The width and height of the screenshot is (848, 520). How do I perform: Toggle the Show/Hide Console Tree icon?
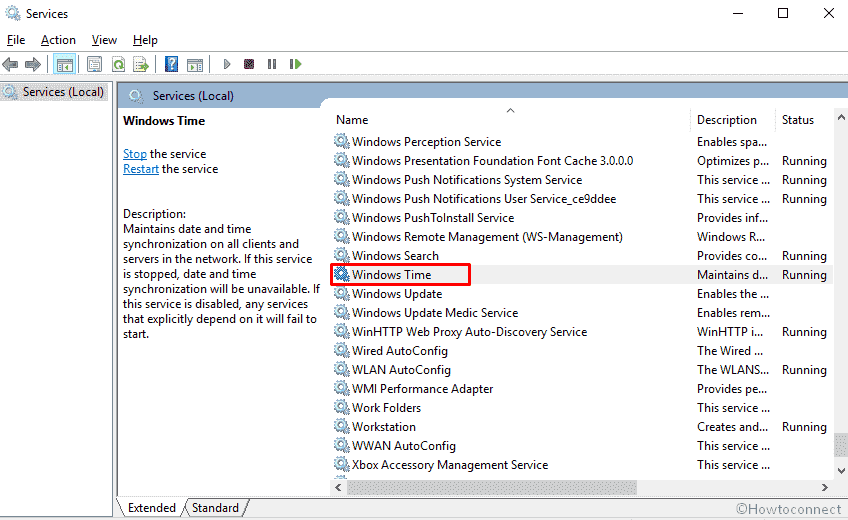(x=64, y=64)
